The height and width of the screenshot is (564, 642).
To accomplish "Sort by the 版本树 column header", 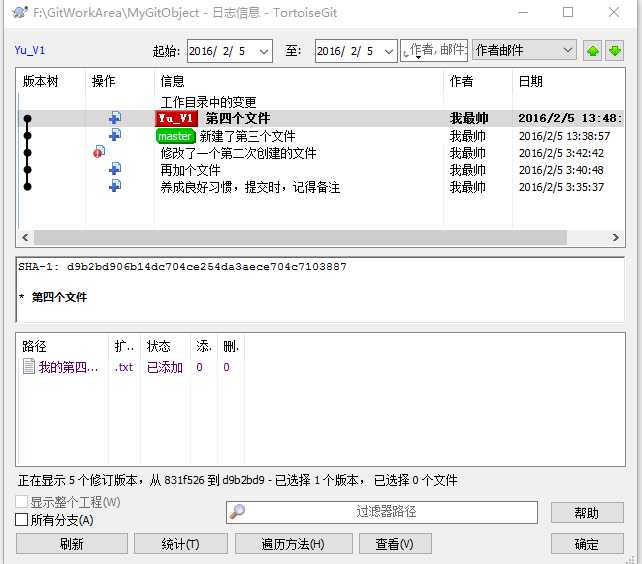I will click(52, 81).
